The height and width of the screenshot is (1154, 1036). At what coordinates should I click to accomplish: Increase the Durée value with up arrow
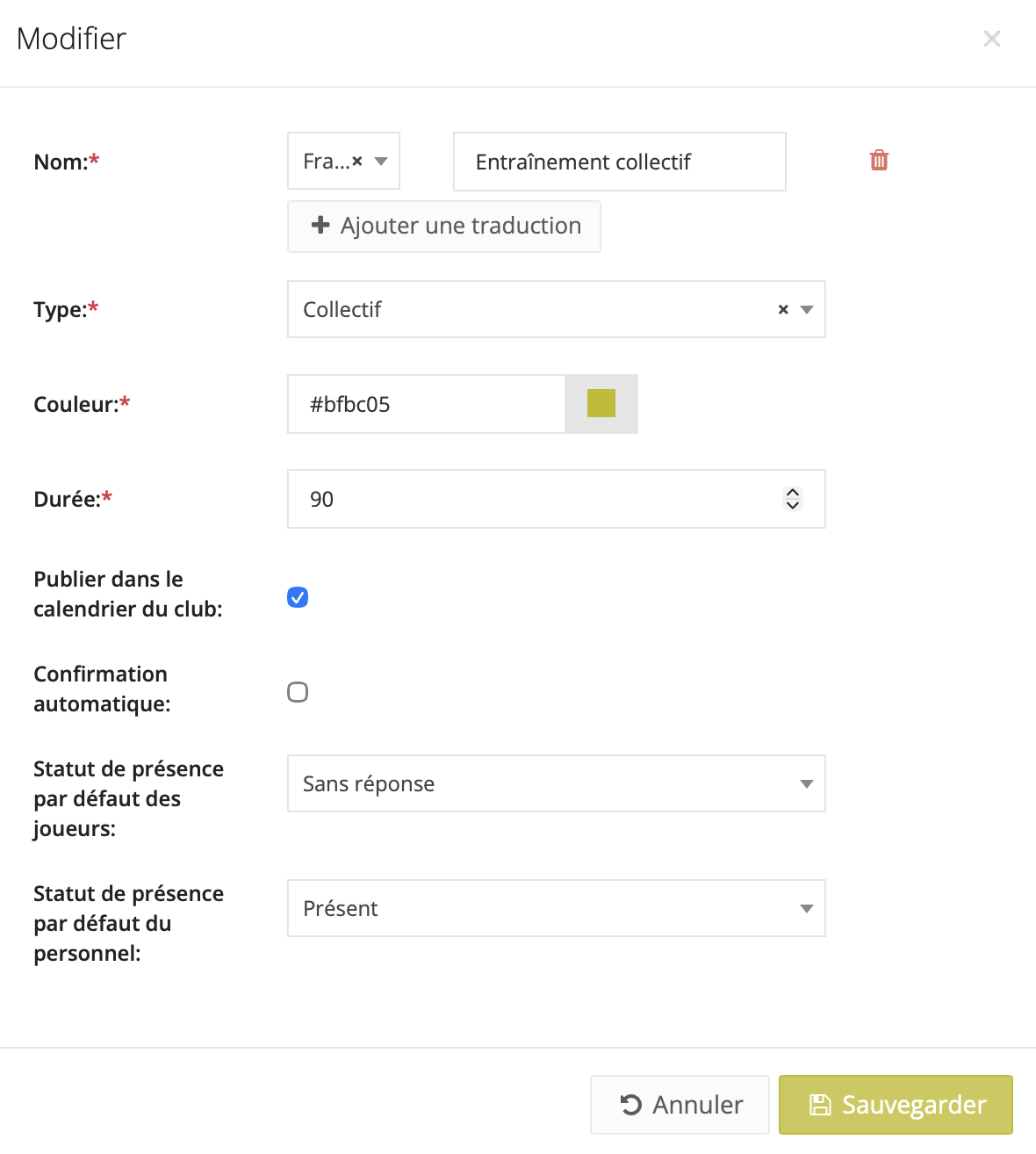pos(793,493)
